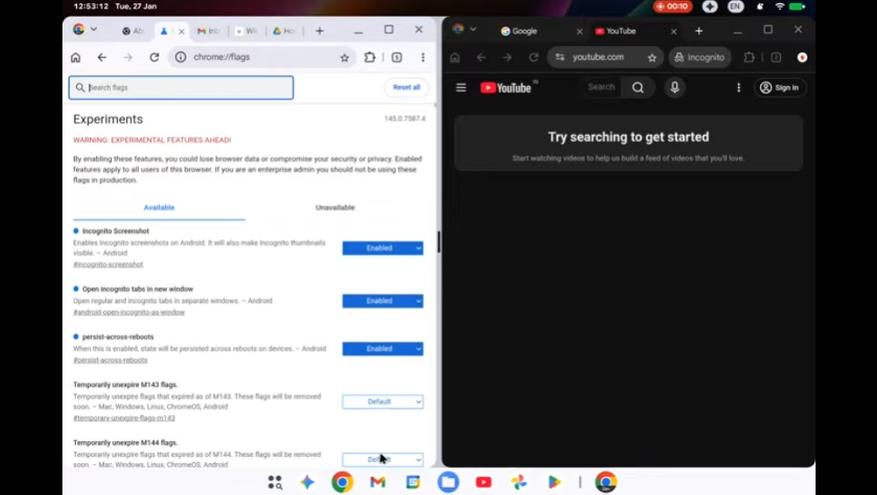This screenshot has width=877, height=495.
Task: Open YouTube settings three-dot menu
Action: 738,88
